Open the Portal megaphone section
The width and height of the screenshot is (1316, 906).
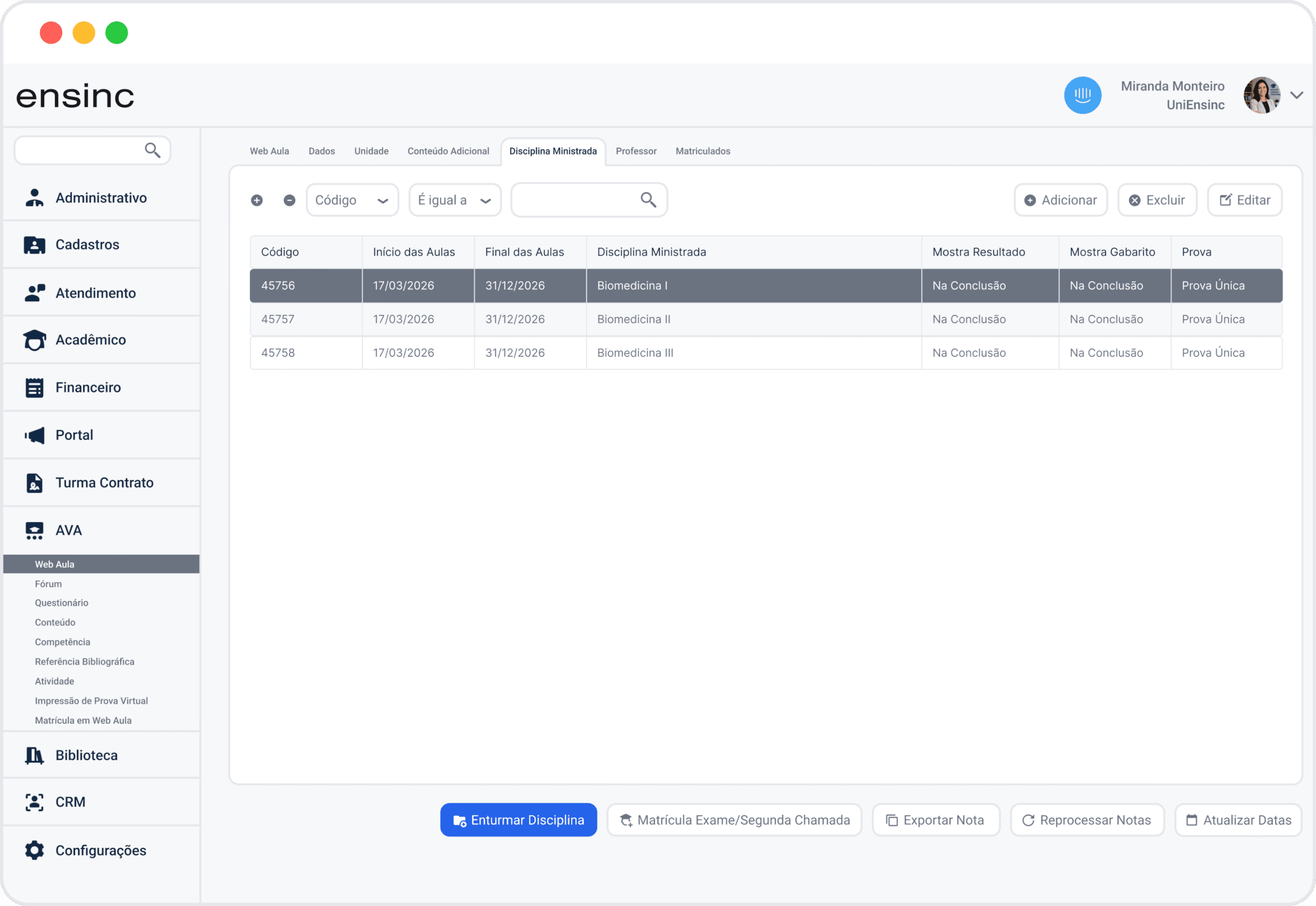pos(101,435)
